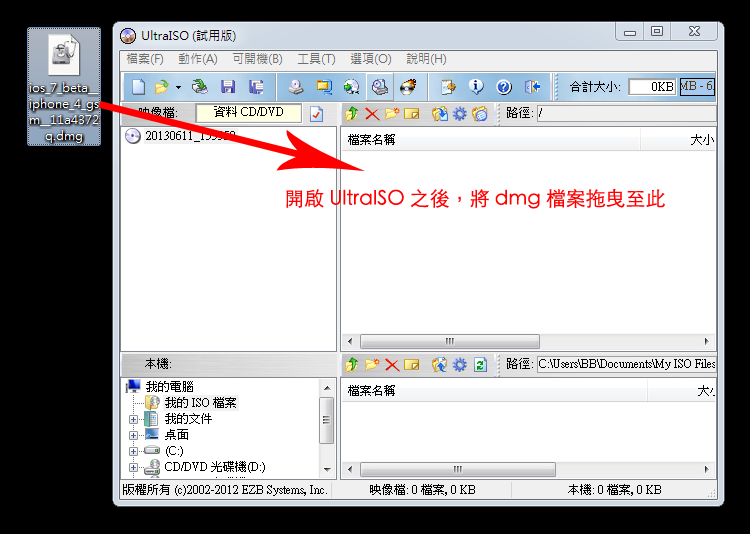Select 我的 ISO 檔案 tree item
This screenshot has width=750, height=534.
coord(200,403)
